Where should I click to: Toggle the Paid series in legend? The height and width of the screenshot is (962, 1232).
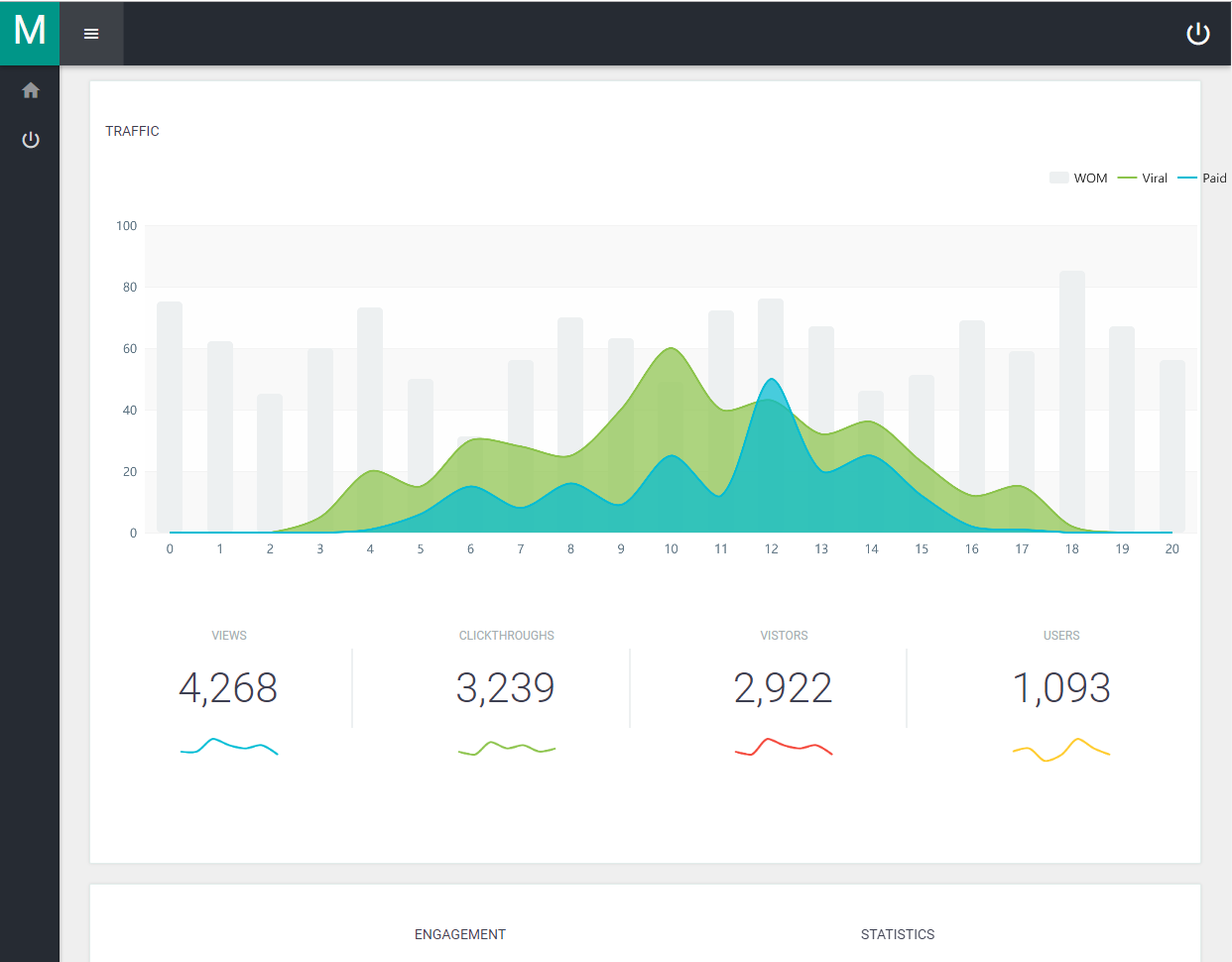pos(1202,179)
